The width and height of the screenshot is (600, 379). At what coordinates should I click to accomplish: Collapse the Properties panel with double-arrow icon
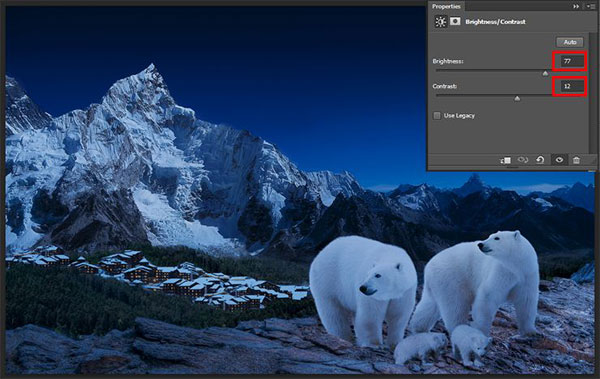tap(576, 7)
